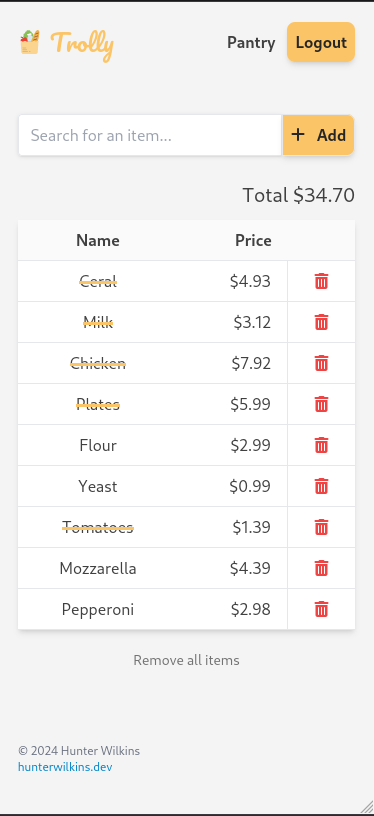Screen dimensions: 374x816
Task: Remove Mozzarella via its trash icon
Action: [321, 568]
